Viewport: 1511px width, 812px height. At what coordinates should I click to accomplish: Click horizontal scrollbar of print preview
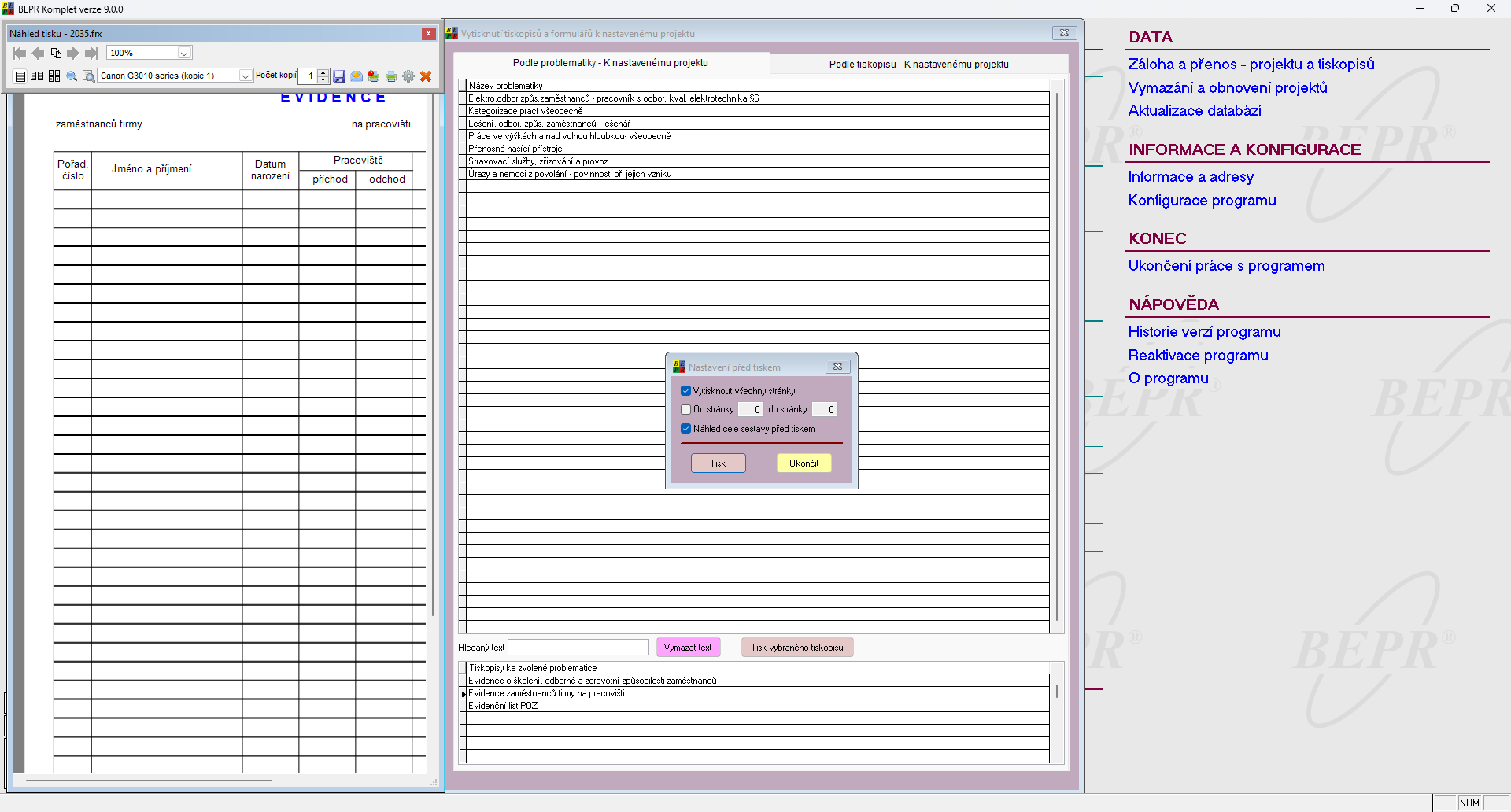[150, 781]
